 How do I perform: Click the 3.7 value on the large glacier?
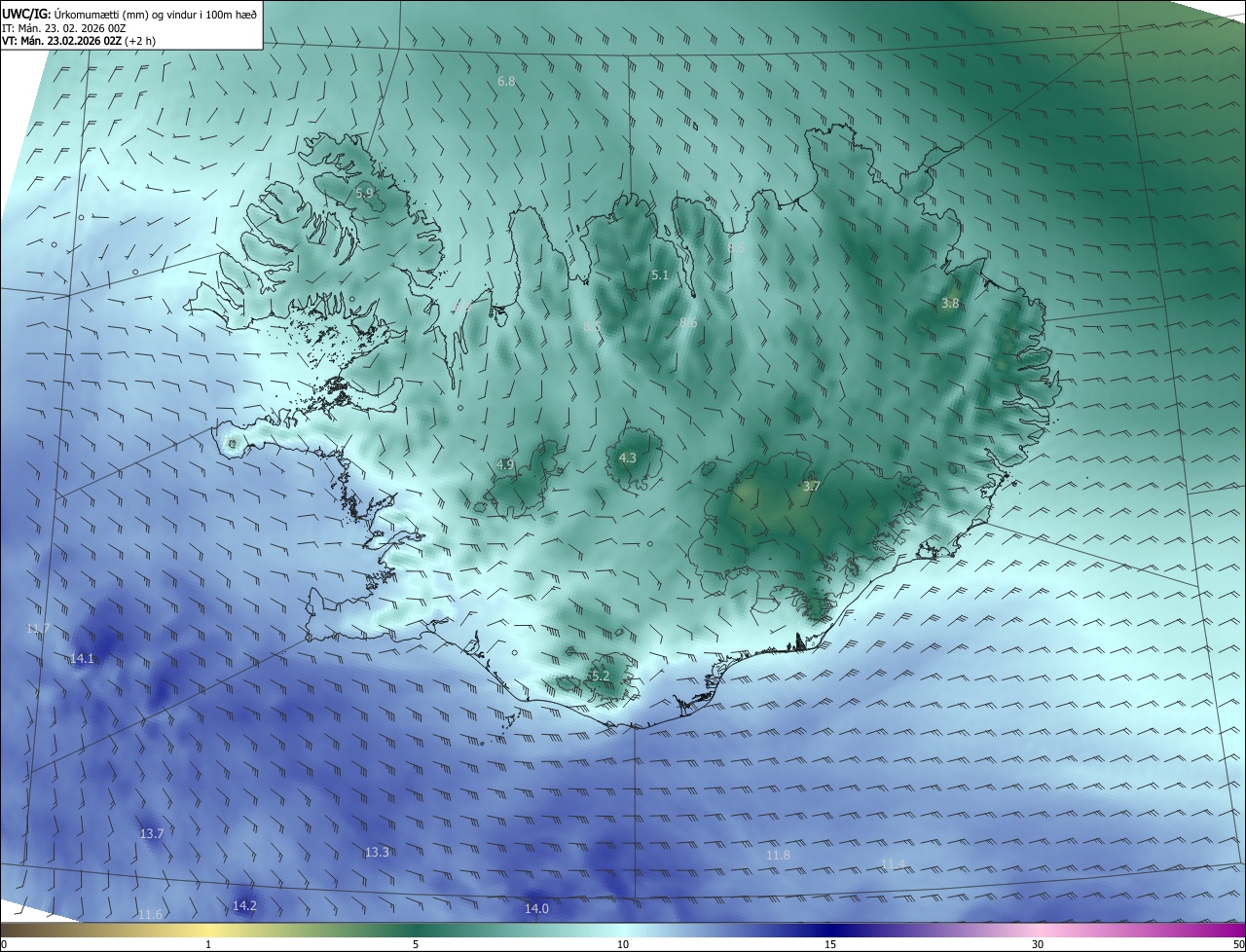[812, 487]
